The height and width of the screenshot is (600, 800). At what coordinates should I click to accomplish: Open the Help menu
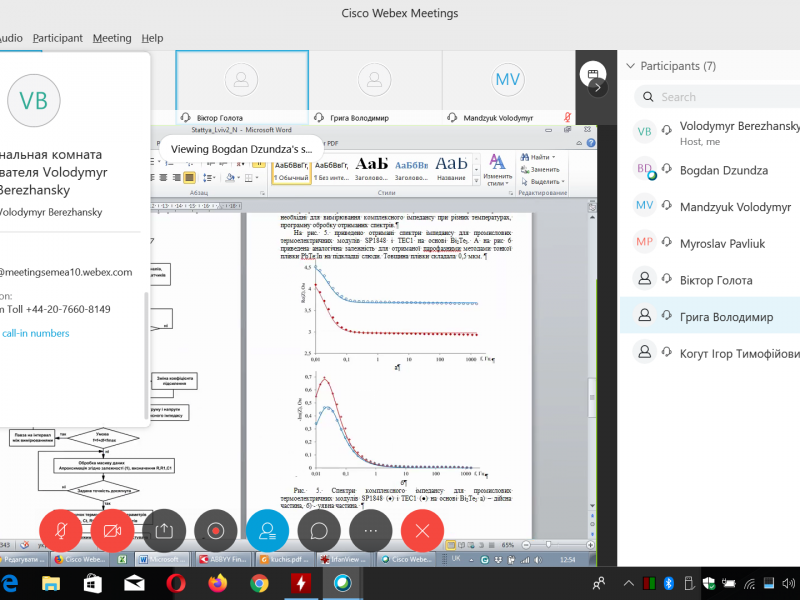152,38
